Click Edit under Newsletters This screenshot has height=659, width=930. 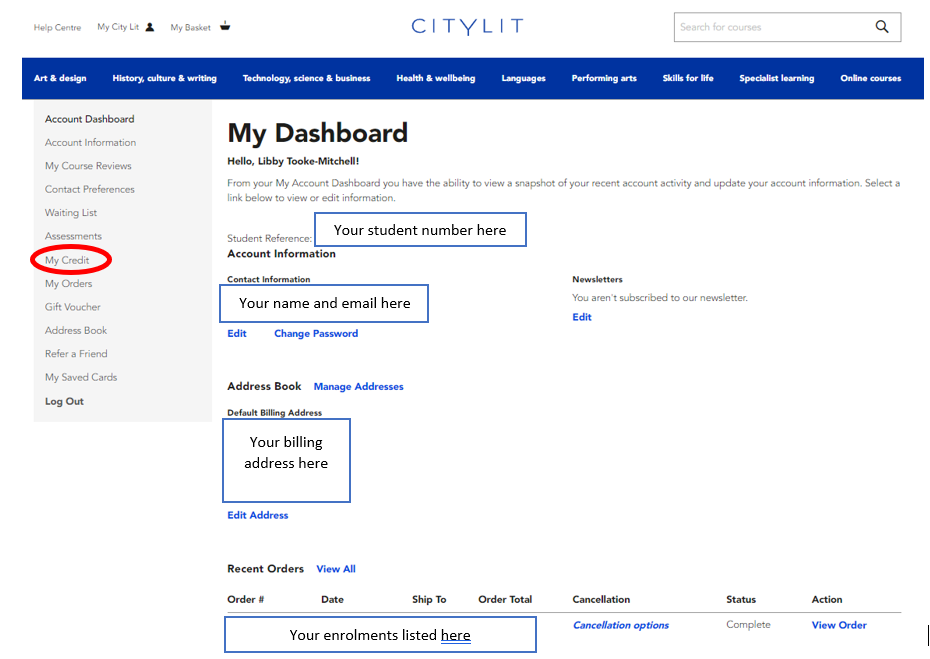582,317
